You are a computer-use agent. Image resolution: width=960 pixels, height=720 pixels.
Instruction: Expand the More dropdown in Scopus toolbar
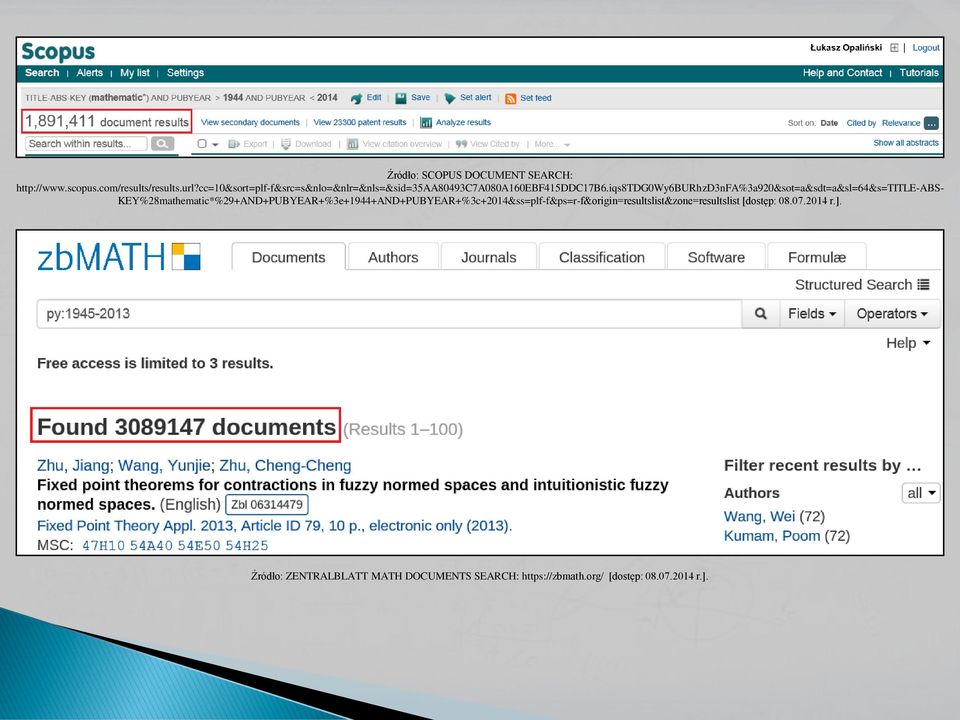coord(552,144)
